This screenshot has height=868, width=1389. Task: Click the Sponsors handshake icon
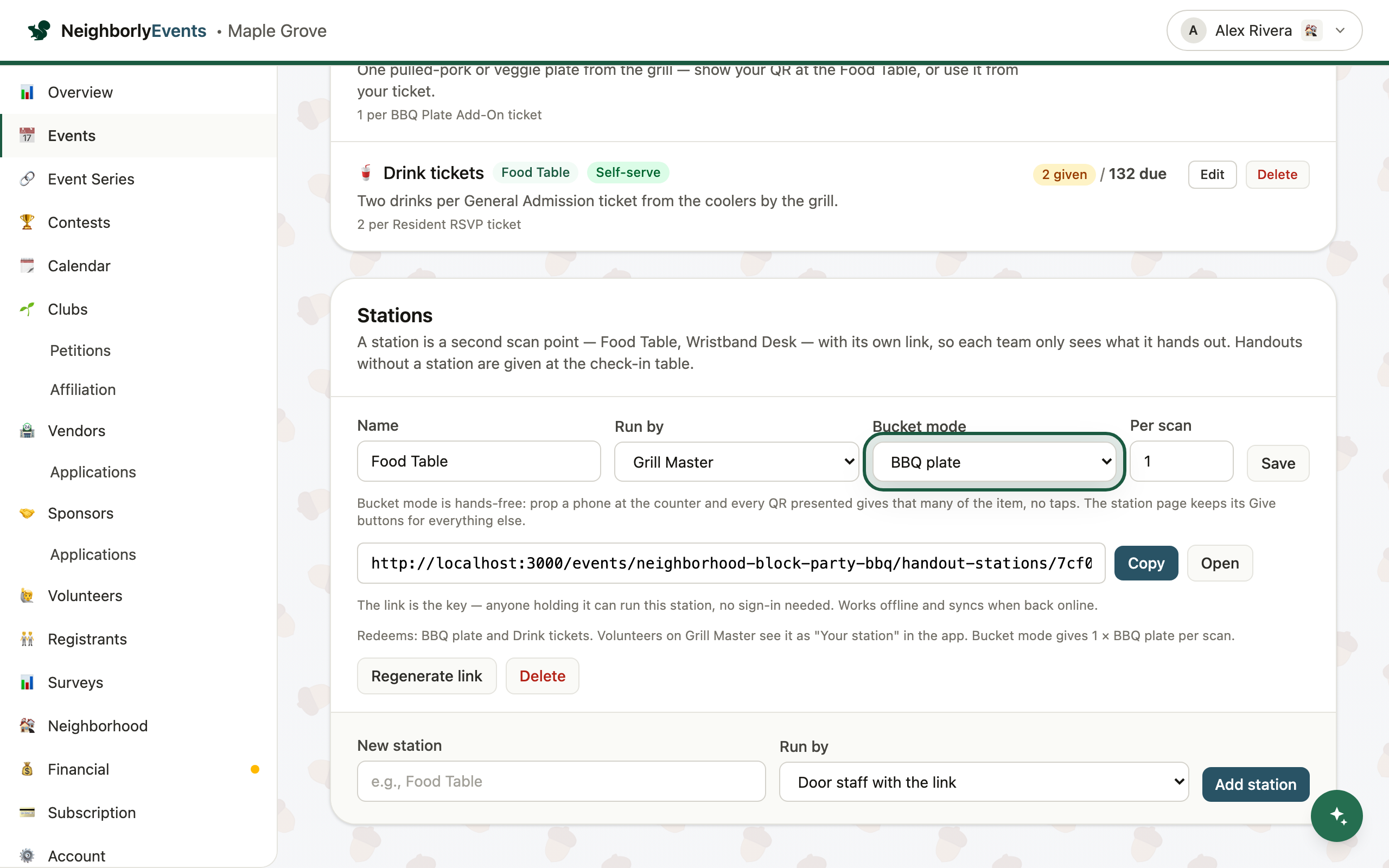click(x=27, y=513)
